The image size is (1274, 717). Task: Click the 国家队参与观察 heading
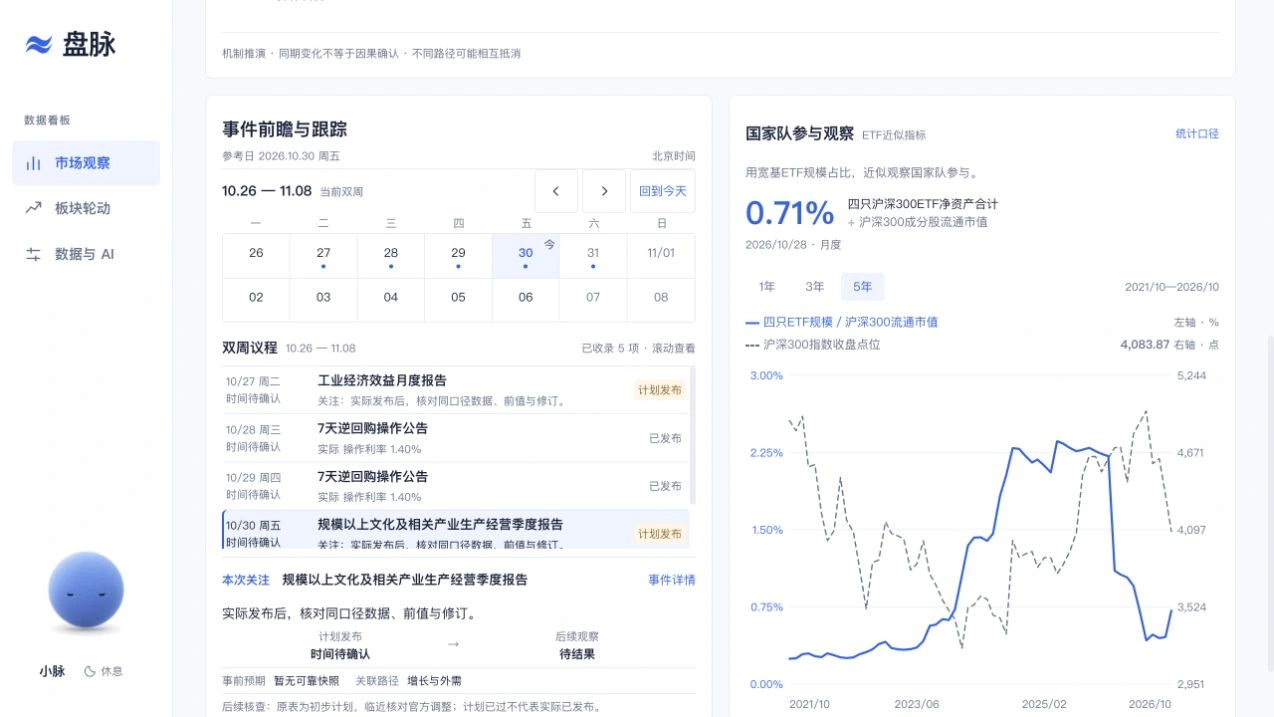coord(800,133)
